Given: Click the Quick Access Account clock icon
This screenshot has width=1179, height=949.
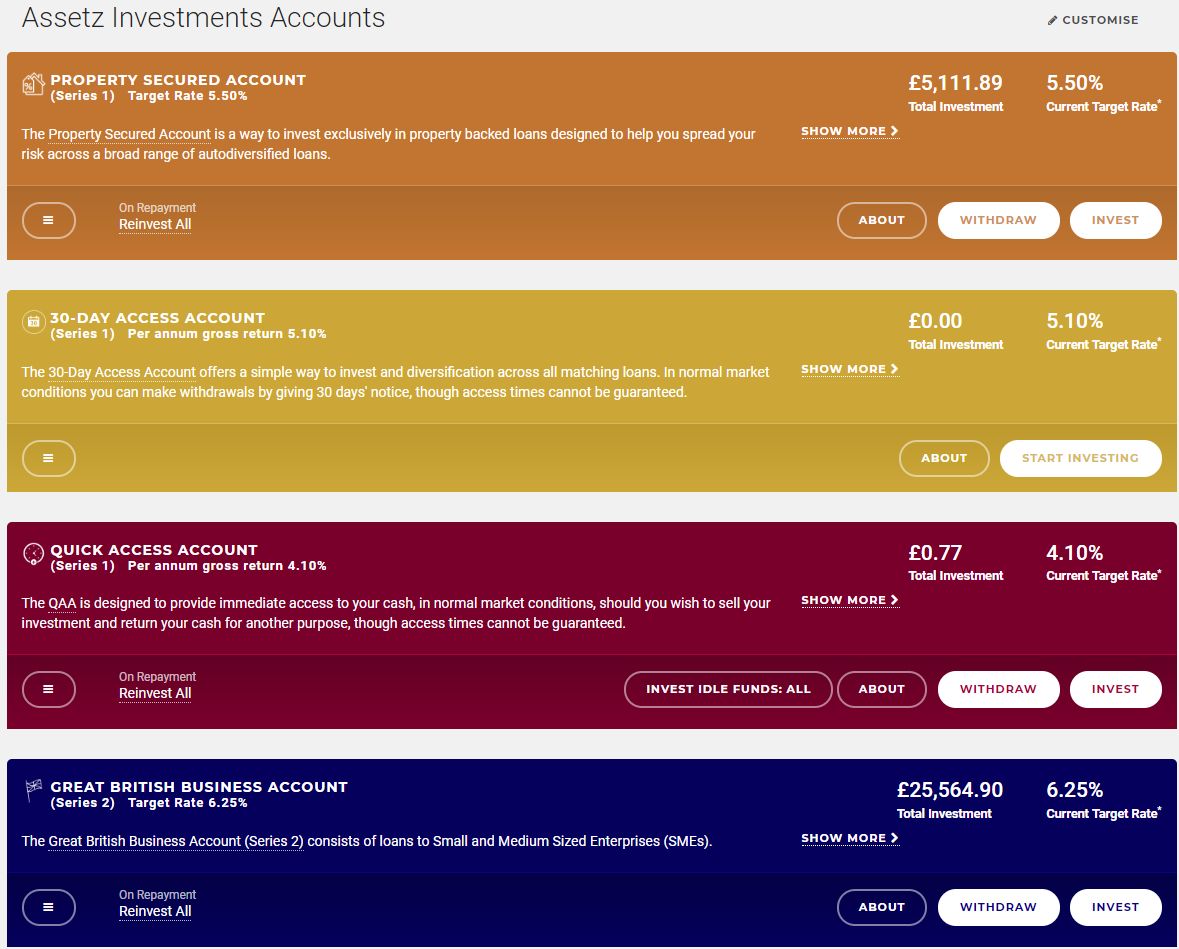Looking at the screenshot, I should point(33,554).
